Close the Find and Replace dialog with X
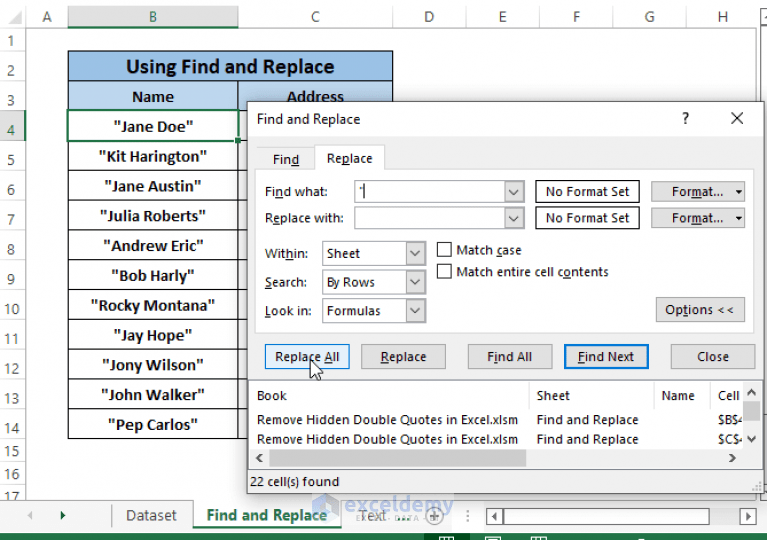 (737, 118)
